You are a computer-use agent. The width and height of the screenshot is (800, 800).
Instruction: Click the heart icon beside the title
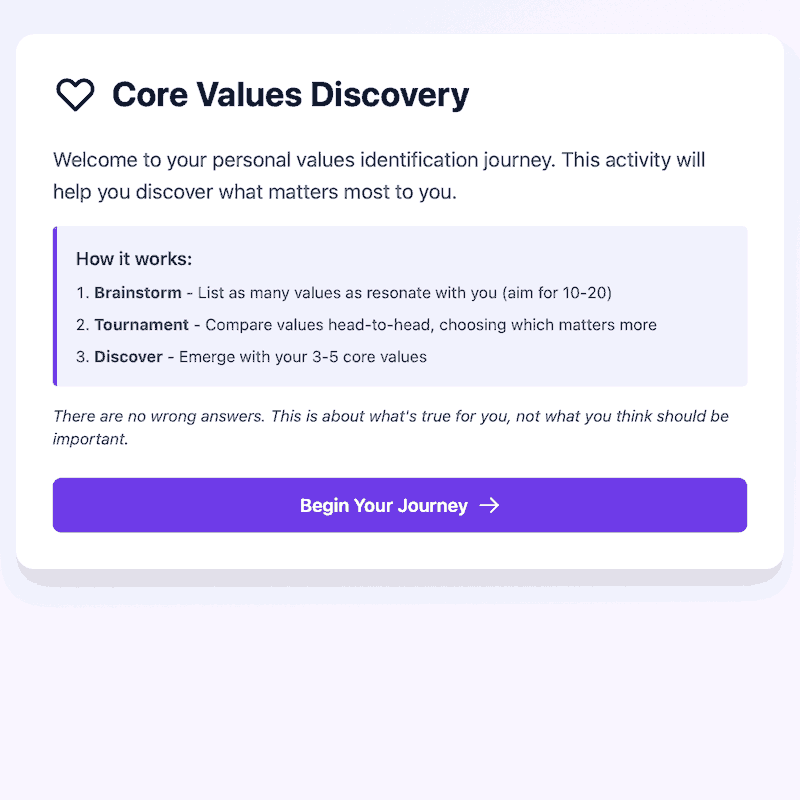tap(75, 95)
